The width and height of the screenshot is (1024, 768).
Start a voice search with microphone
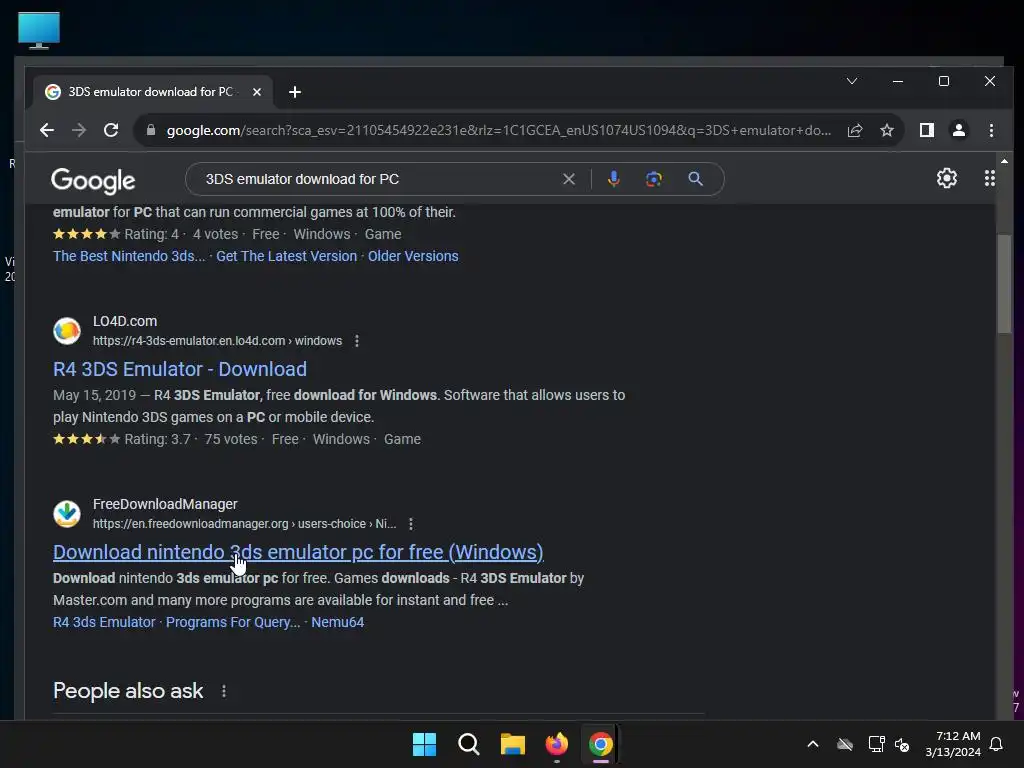coord(613,179)
